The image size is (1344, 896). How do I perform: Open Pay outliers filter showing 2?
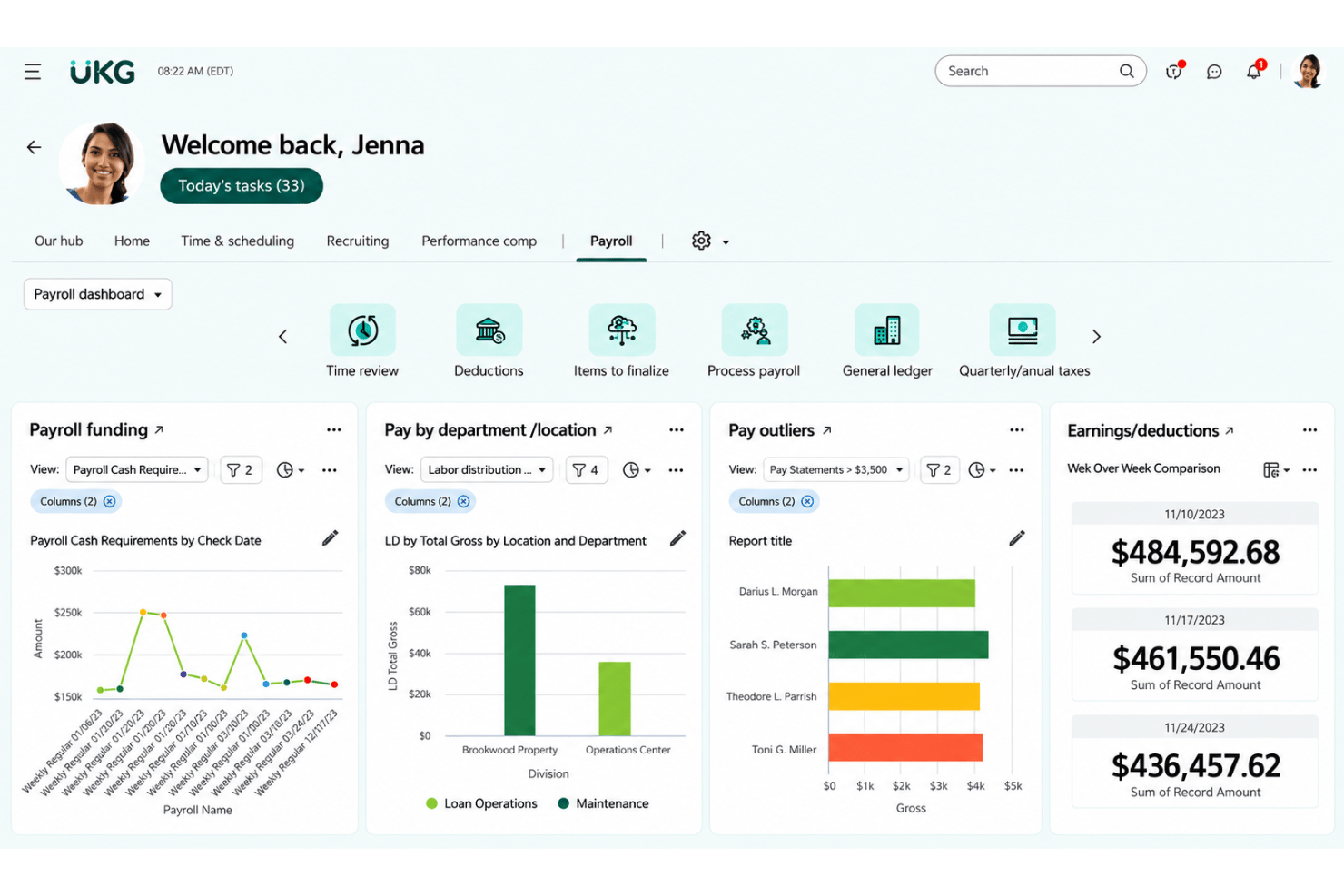[x=939, y=470]
